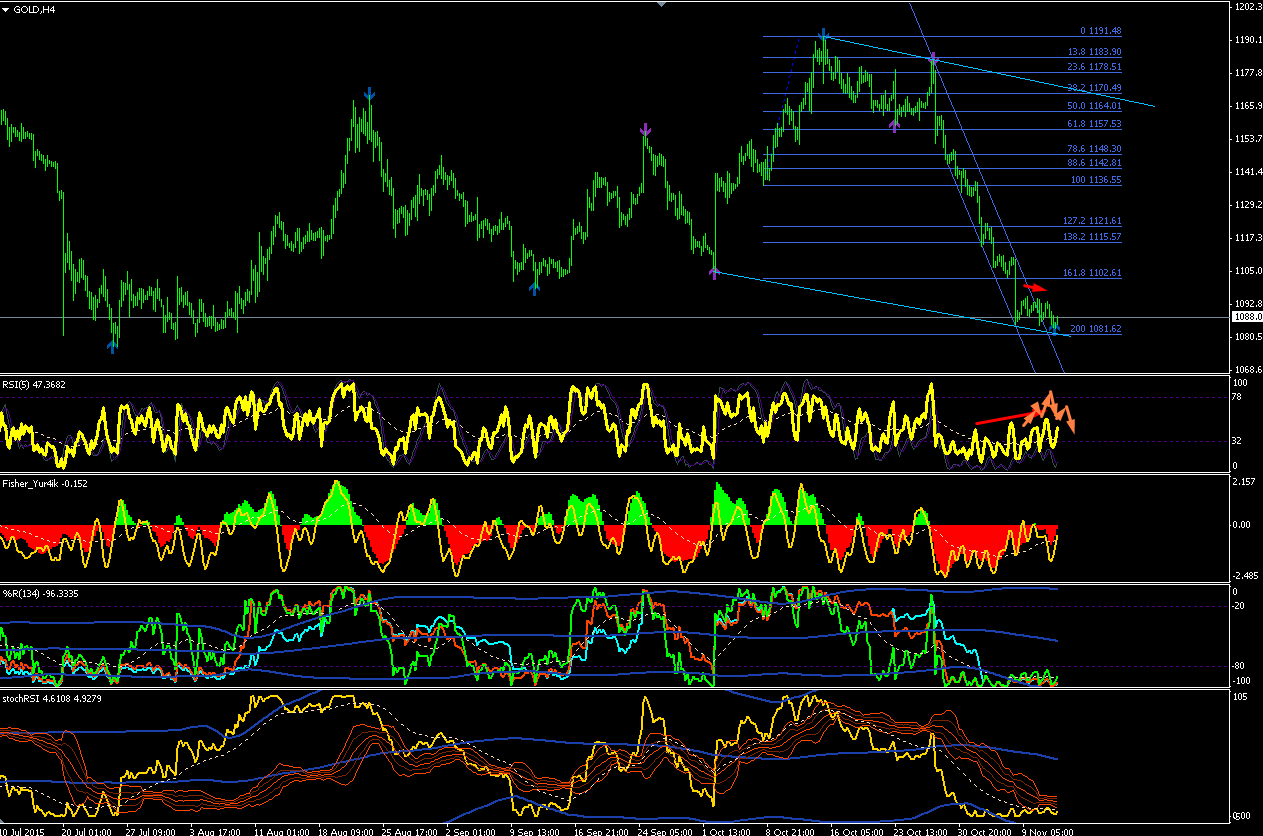Screen dimensions: 1263x836
Task: Click the 1068.6 value on the price scale
Action: pos(1248,369)
